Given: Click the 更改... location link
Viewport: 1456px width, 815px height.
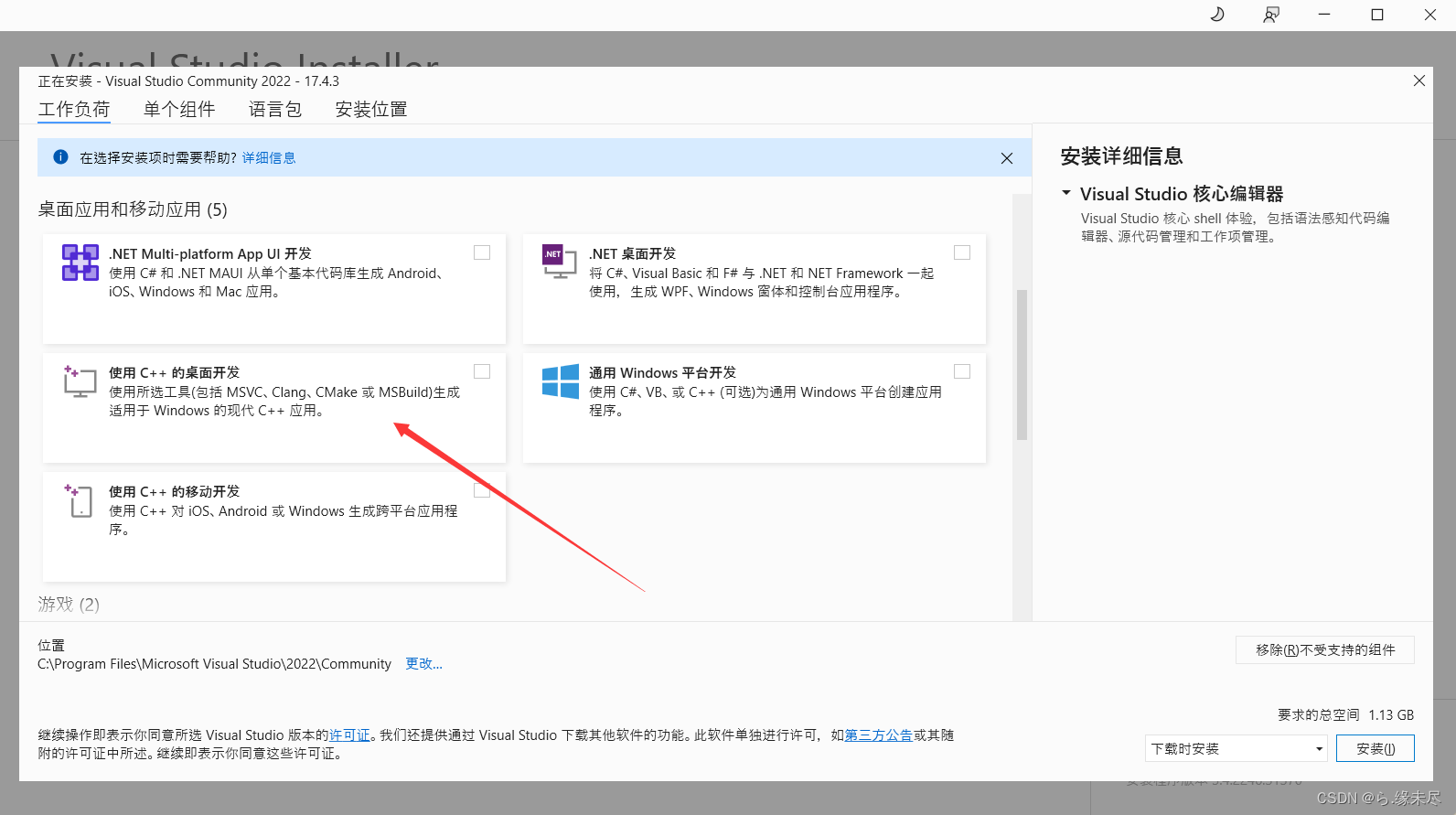Looking at the screenshot, I should click(423, 664).
